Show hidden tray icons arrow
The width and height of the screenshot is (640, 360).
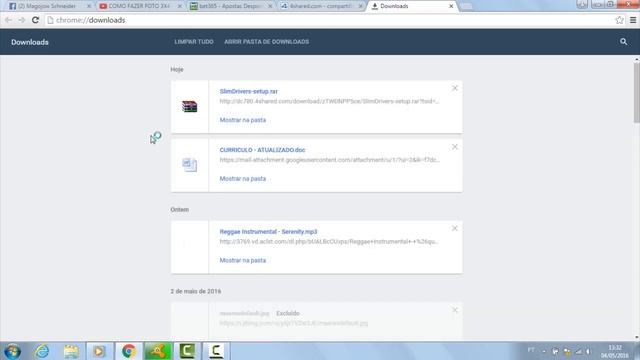544,351
